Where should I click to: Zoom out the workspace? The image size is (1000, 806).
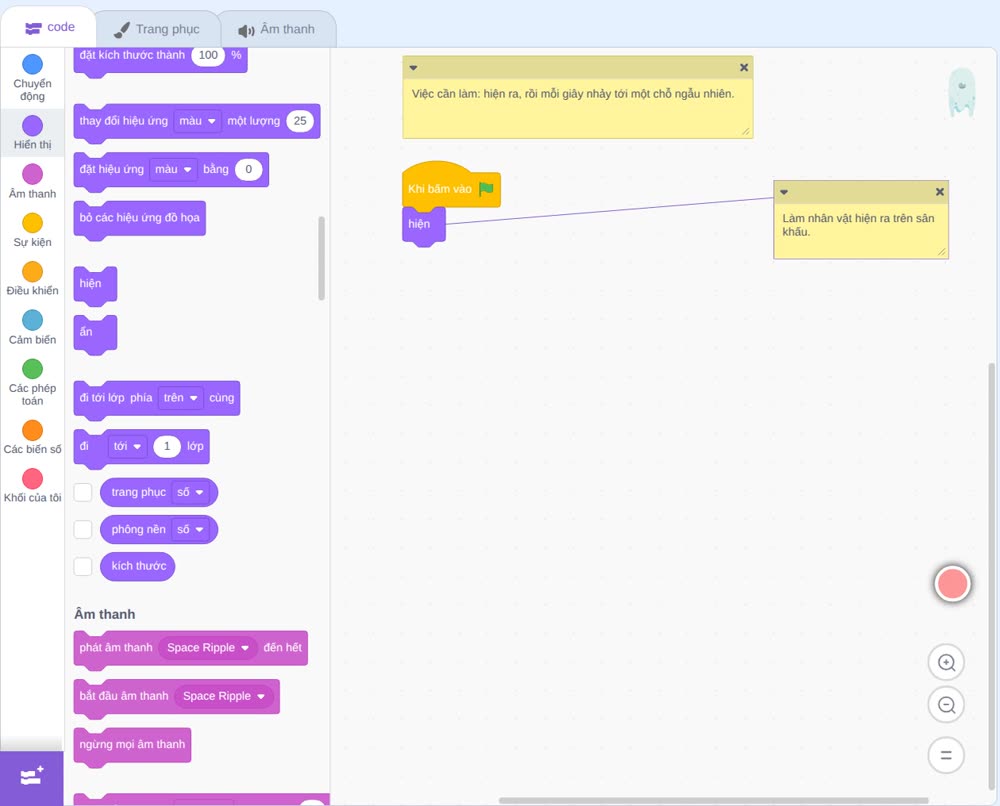point(946,705)
